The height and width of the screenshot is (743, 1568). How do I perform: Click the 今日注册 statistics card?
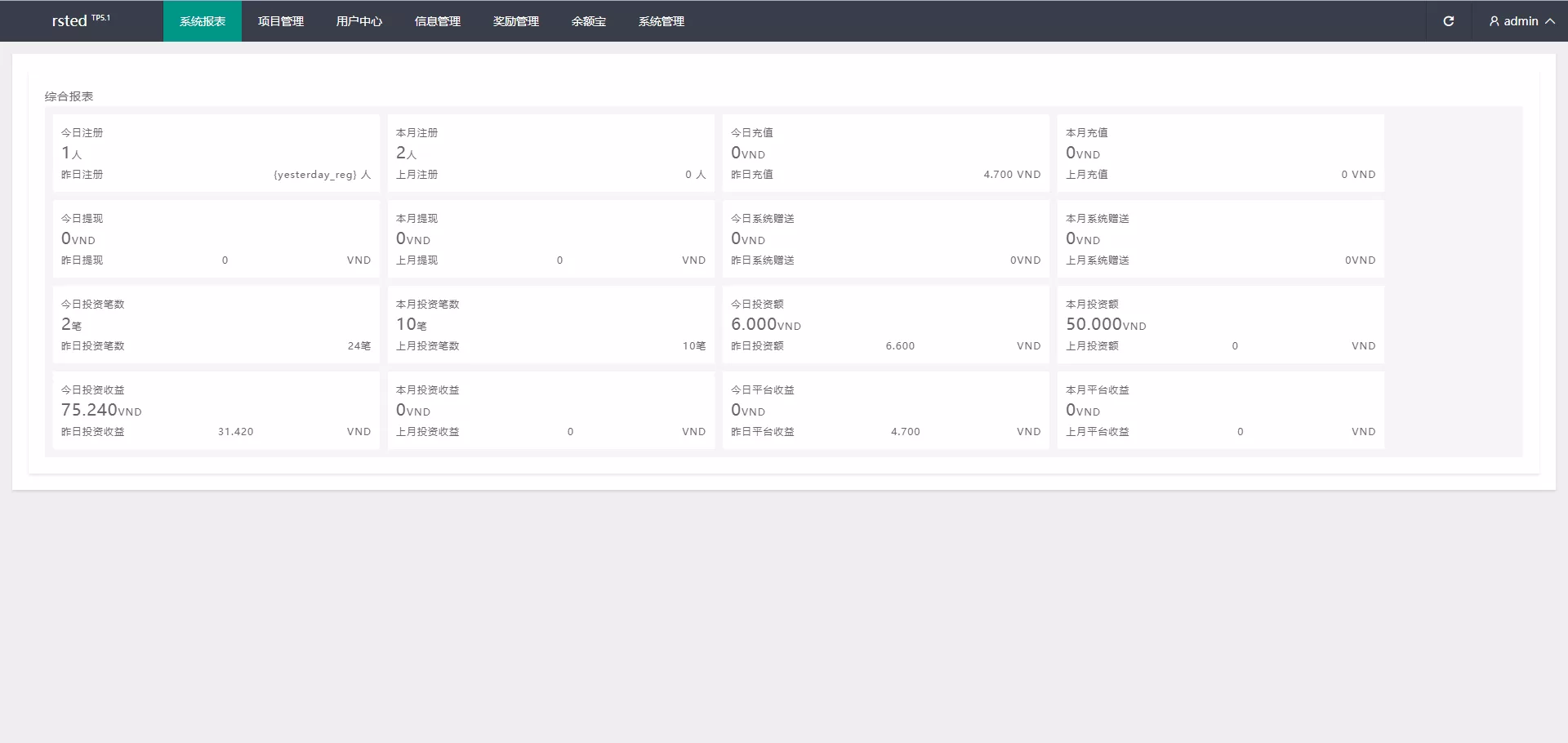216,153
